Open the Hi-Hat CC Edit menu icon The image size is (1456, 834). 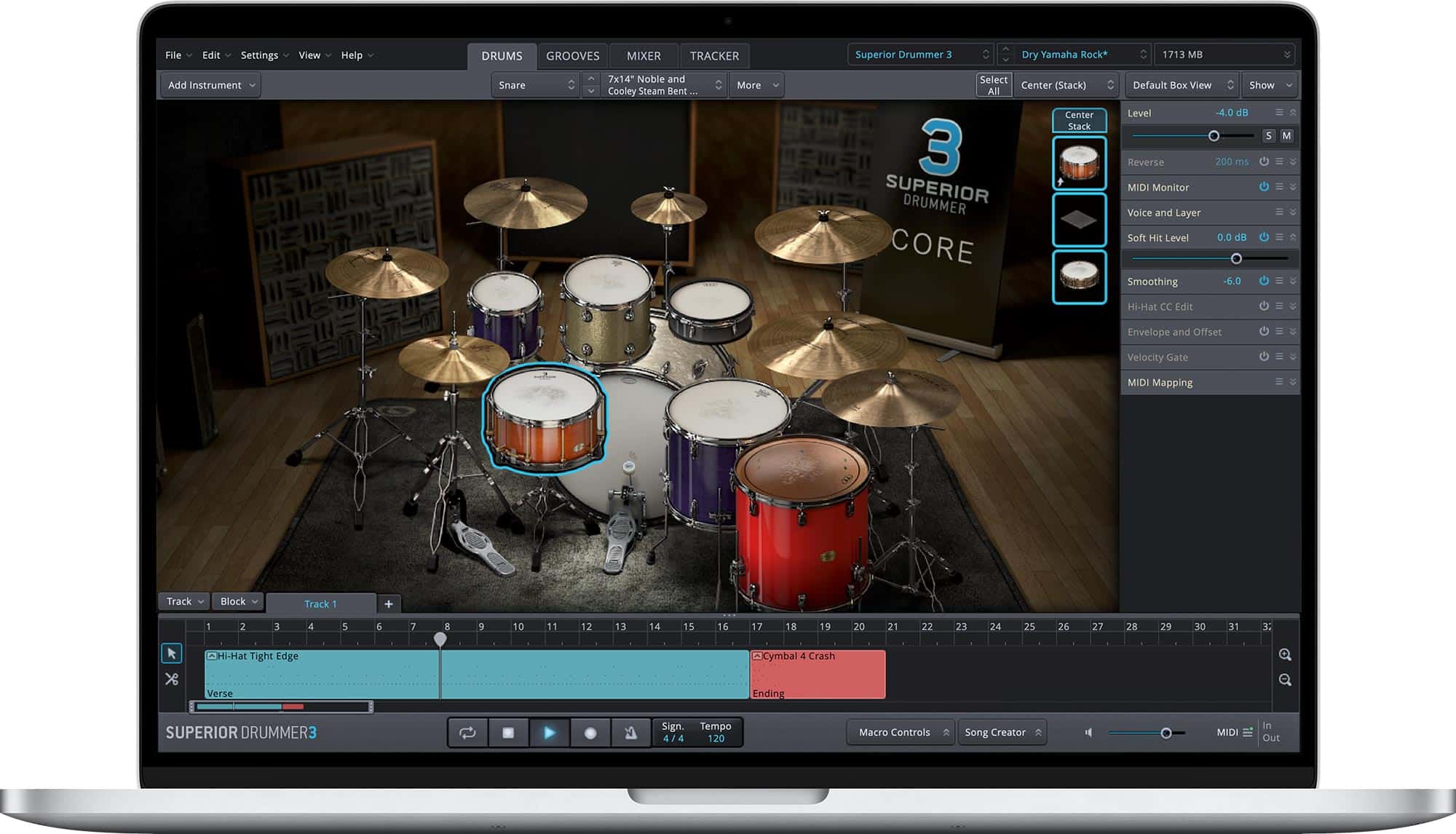click(x=1279, y=306)
